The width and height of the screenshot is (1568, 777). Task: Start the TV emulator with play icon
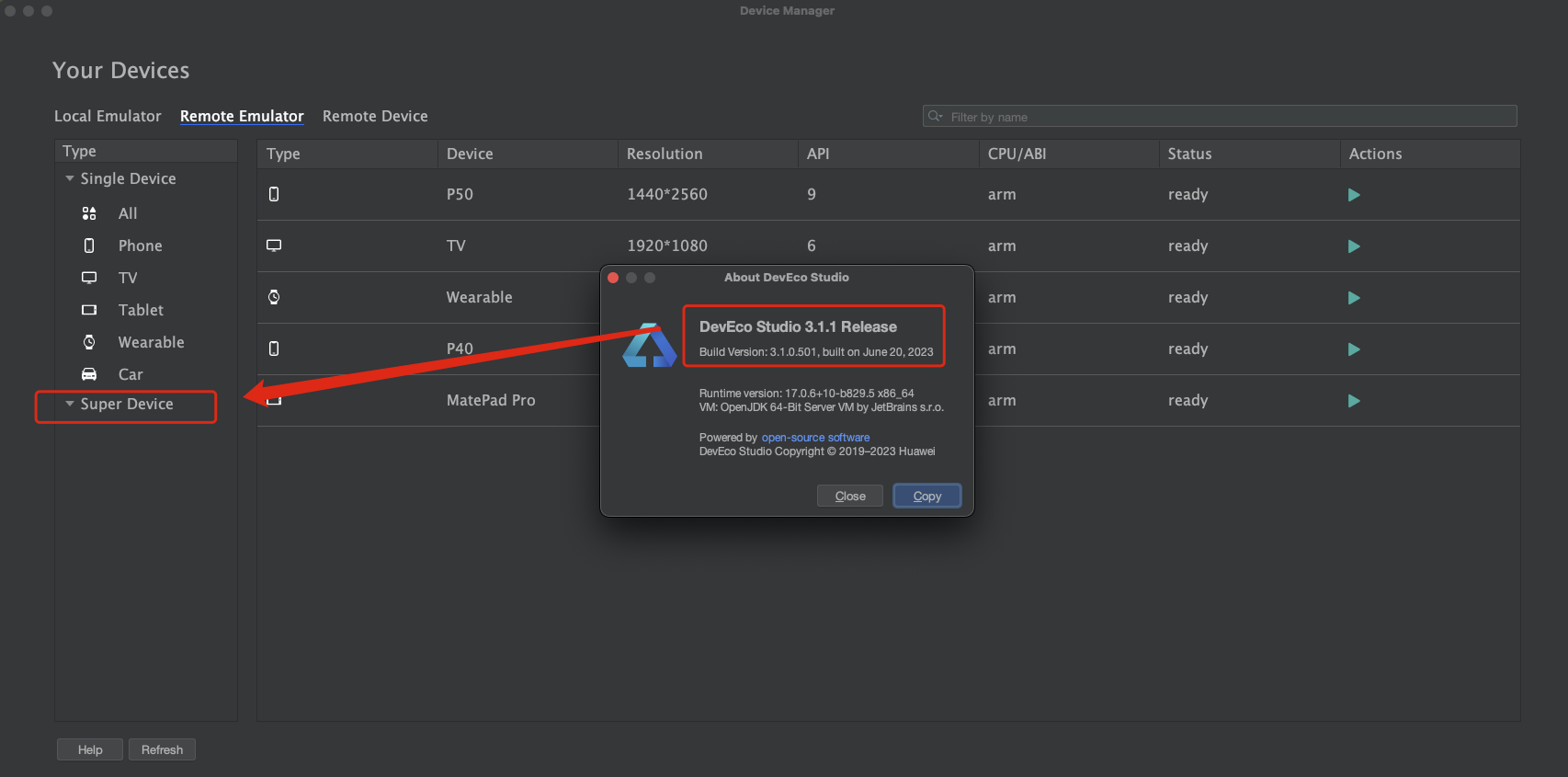pyautogui.click(x=1354, y=246)
